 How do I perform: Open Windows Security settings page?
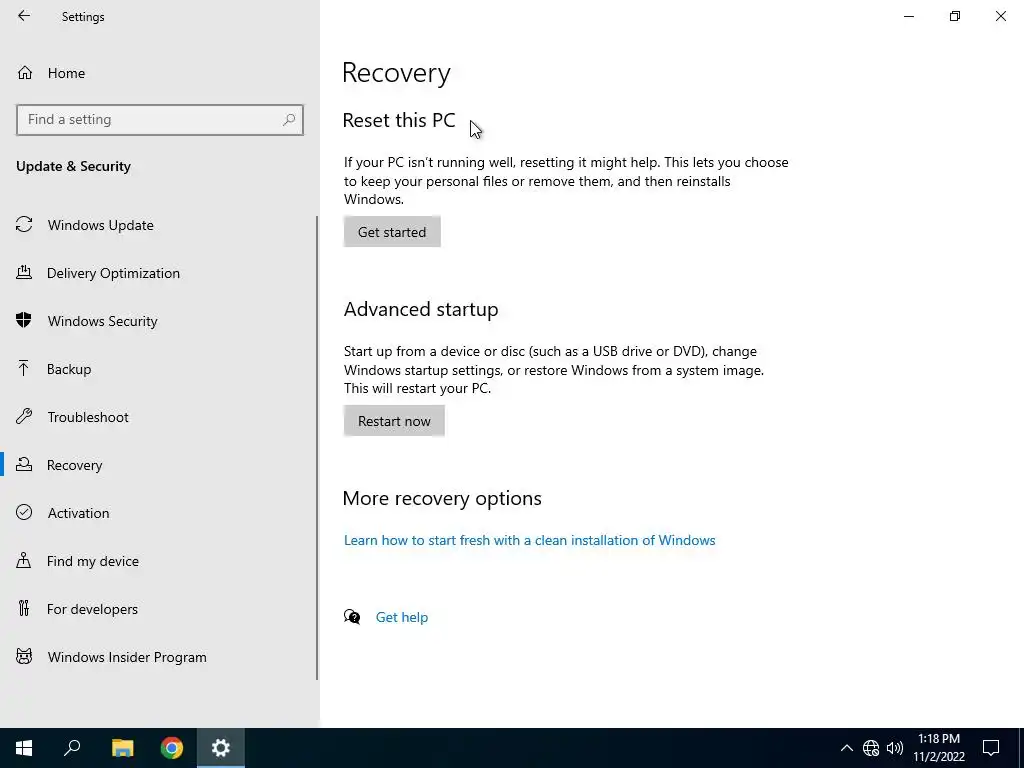[103, 321]
